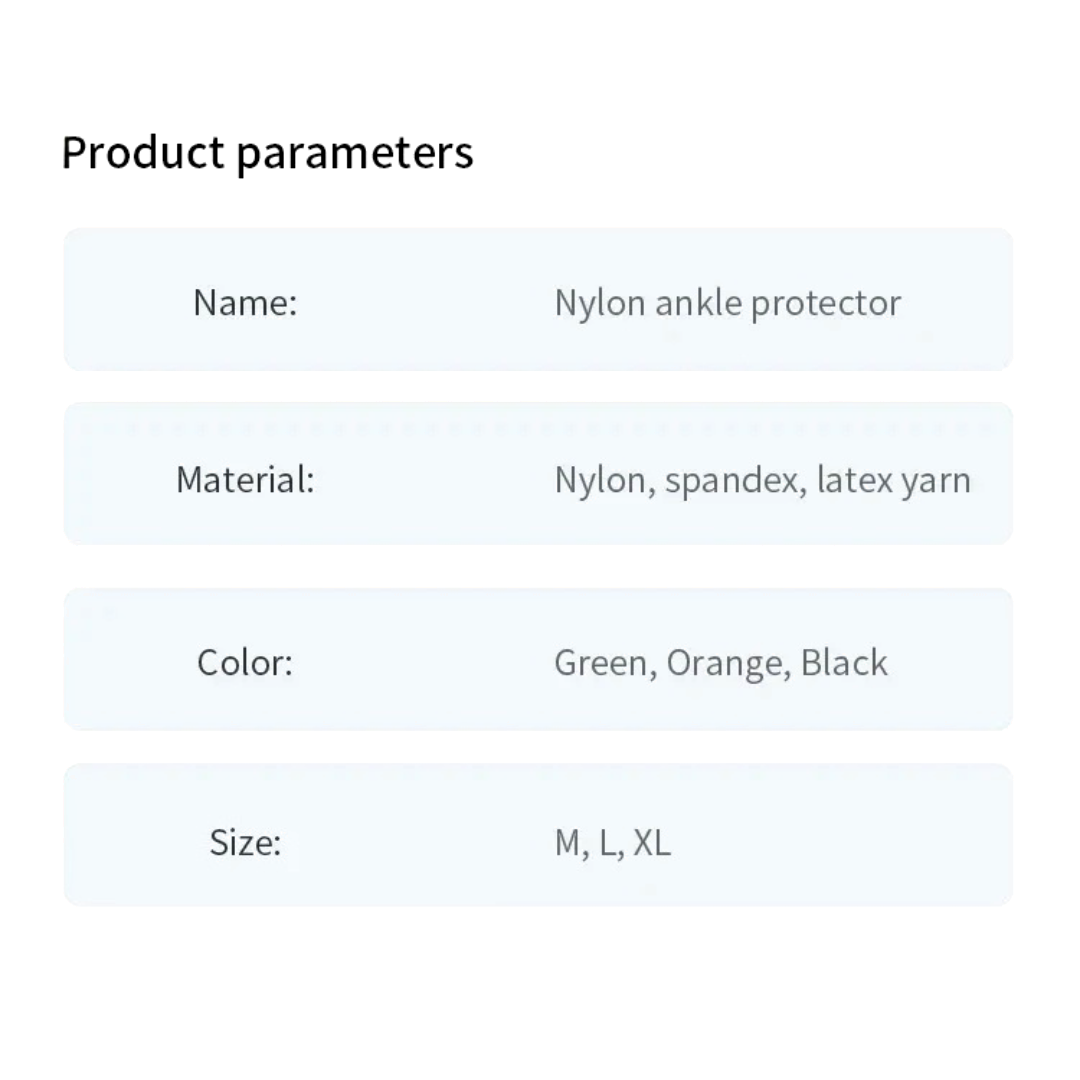This screenshot has width=1080, height=1080.
Task: Click the word Orange in colors
Action: click(x=725, y=665)
